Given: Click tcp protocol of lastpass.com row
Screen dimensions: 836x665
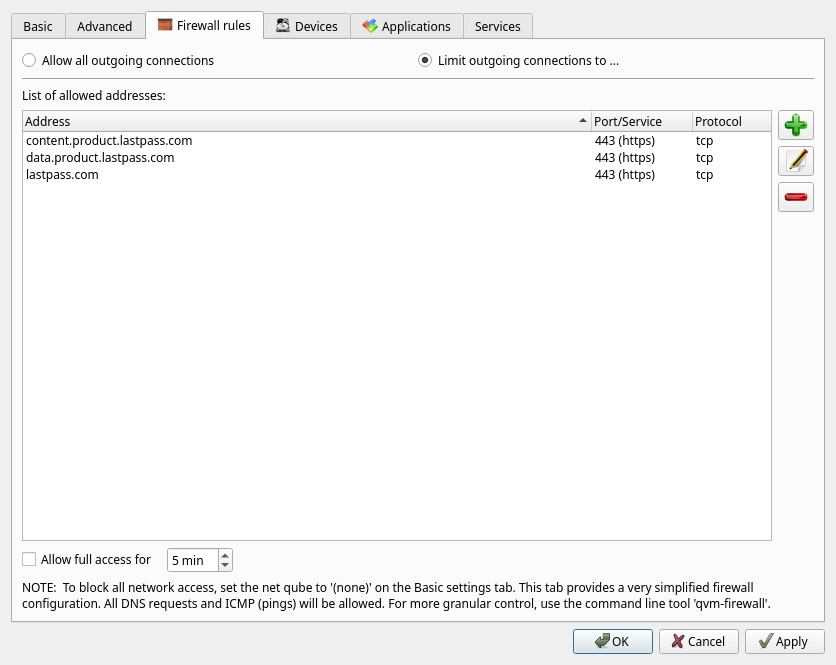Looking at the screenshot, I should click(704, 175).
